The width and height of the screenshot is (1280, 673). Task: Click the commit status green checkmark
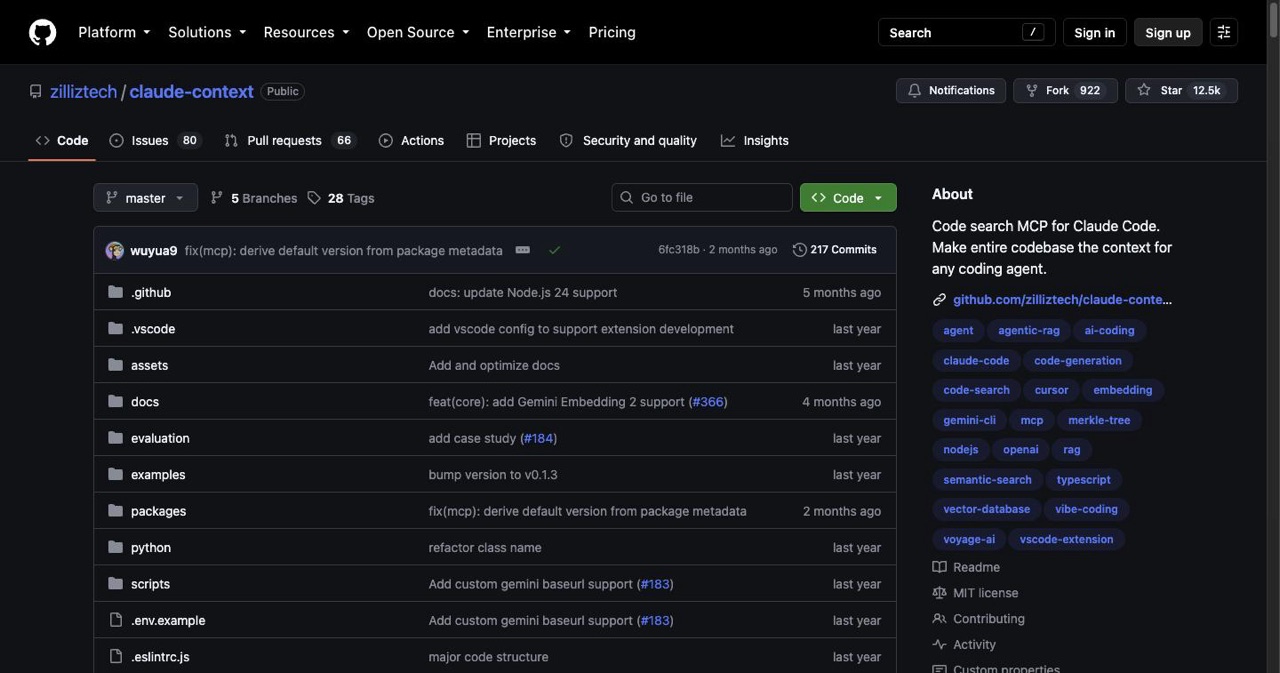[555, 250]
